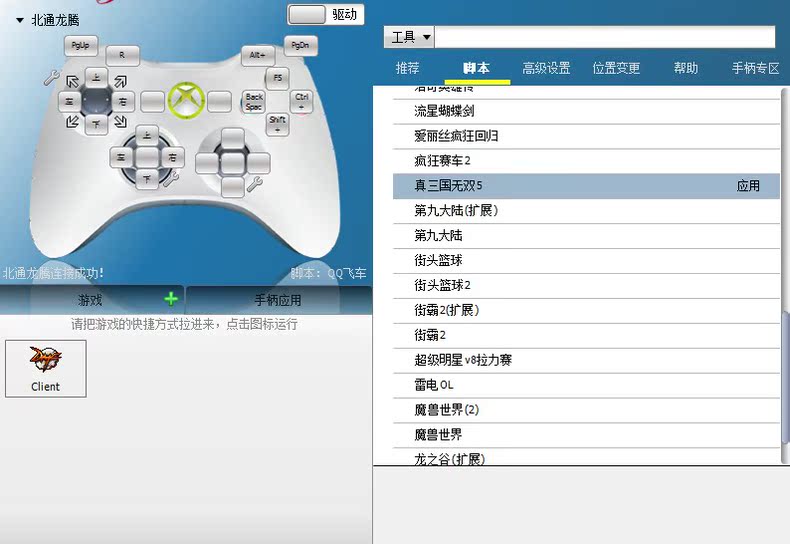Image resolution: width=790 pixels, height=544 pixels.
Task: Select the 疯狂赛车2 script
Action: pyautogui.click(x=586, y=161)
